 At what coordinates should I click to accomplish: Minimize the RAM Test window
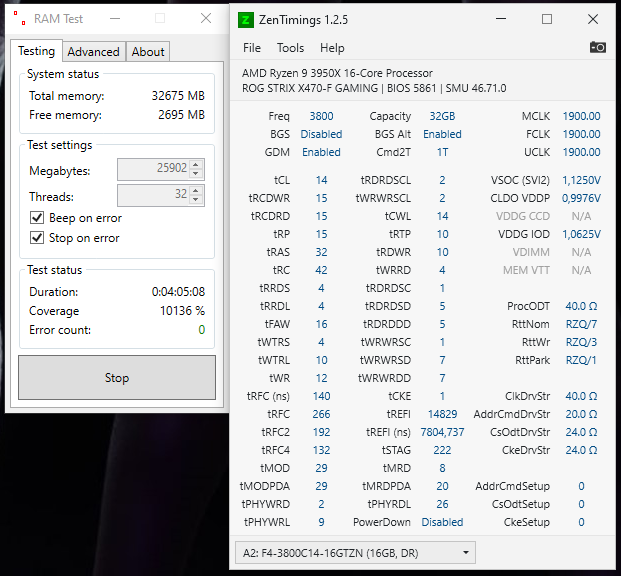[115, 18]
